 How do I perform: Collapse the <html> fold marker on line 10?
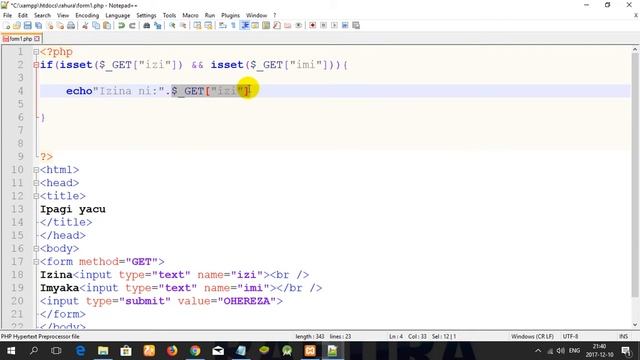tap(36, 170)
